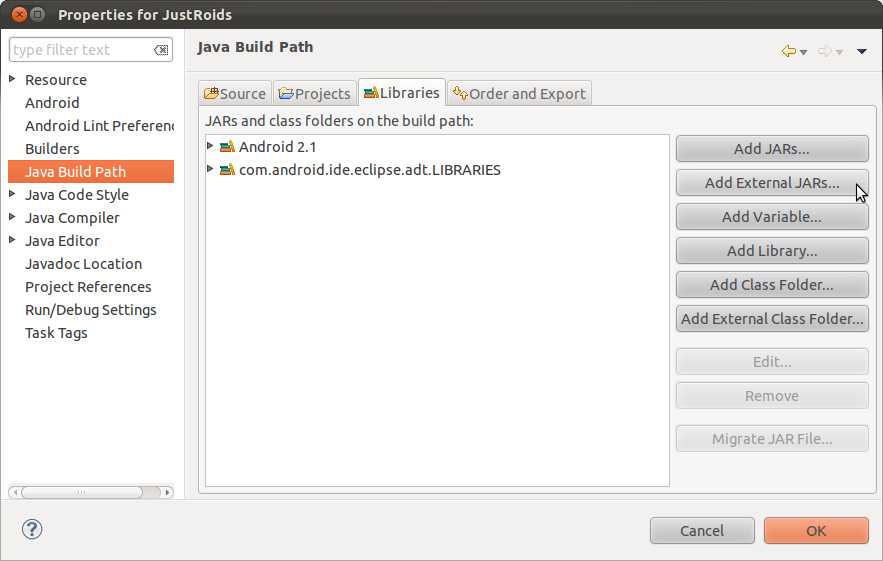Click the Android 2.1 library icon
The width and height of the screenshot is (883, 561).
coord(227,147)
